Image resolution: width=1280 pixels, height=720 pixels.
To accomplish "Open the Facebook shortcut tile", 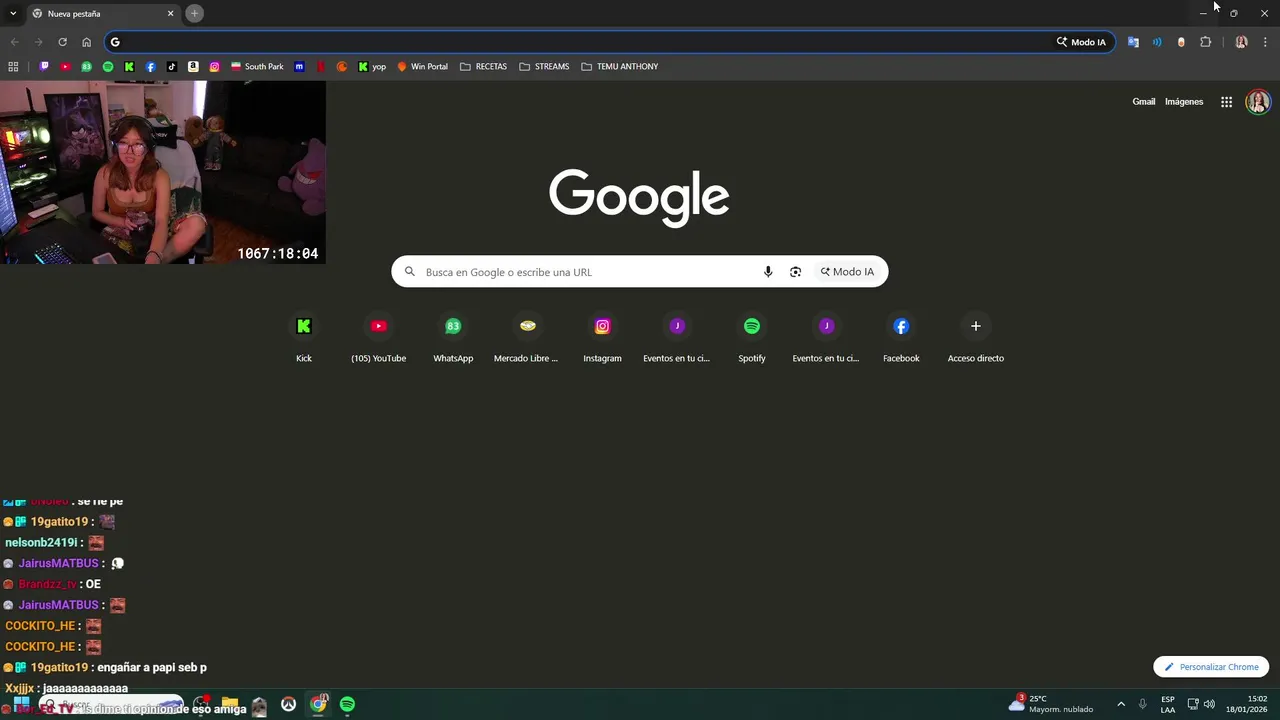I will (901, 338).
